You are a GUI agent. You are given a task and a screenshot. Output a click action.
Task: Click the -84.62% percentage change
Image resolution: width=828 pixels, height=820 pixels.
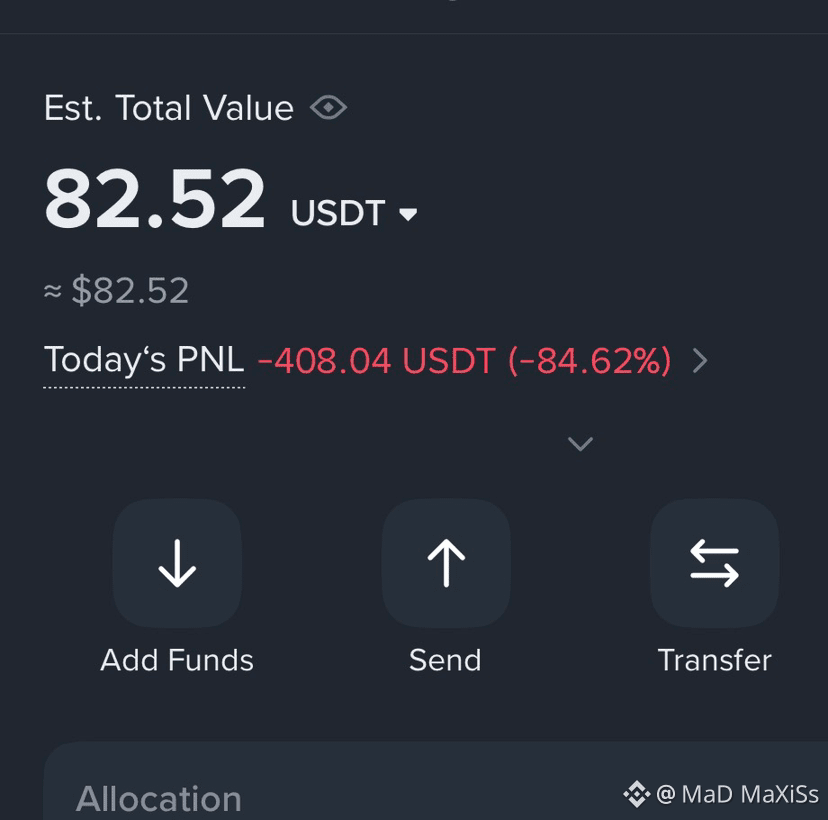click(589, 361)
